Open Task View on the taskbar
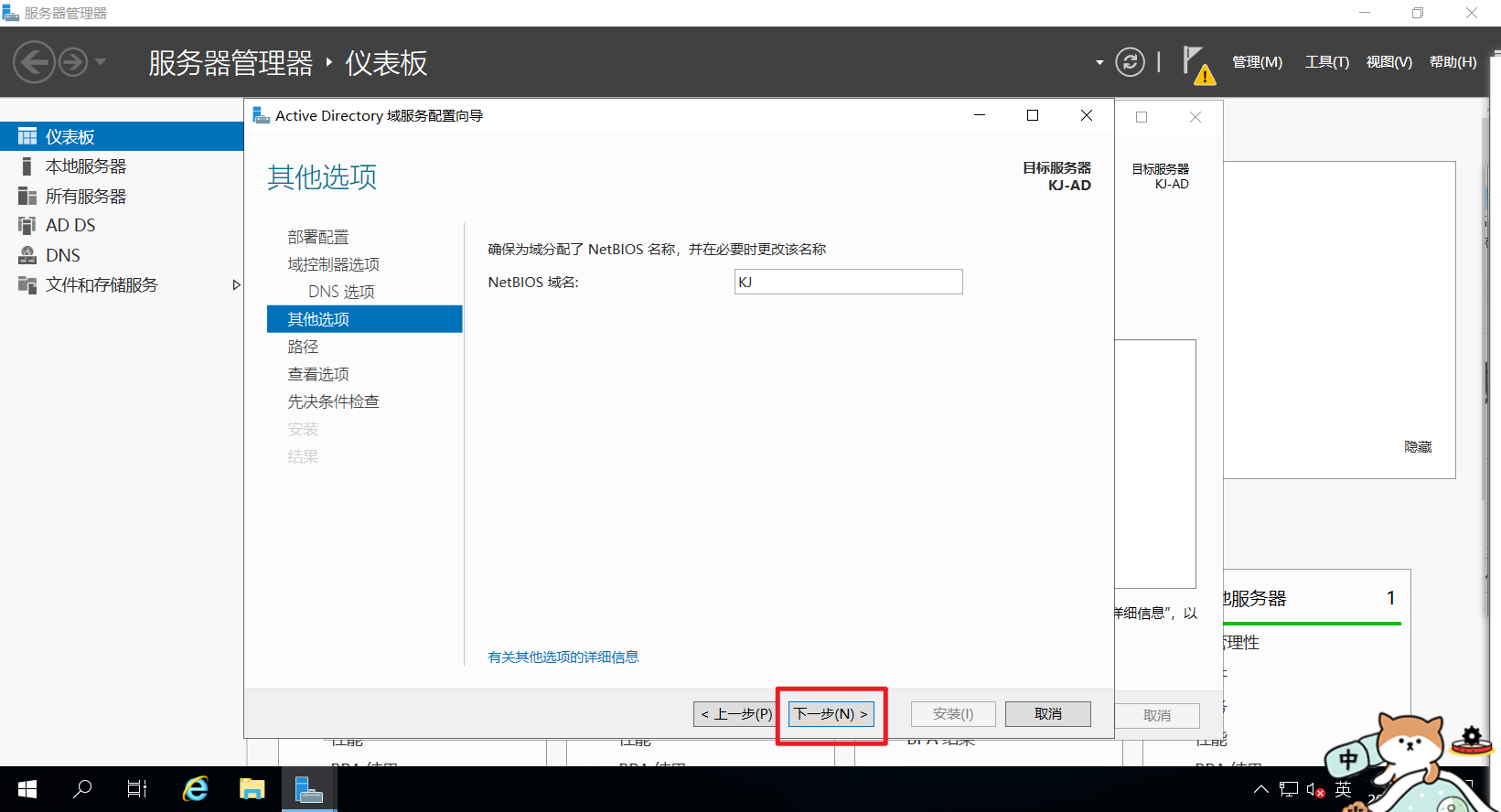This screenshot has height=812, width=1501. [x=137, y=789]
